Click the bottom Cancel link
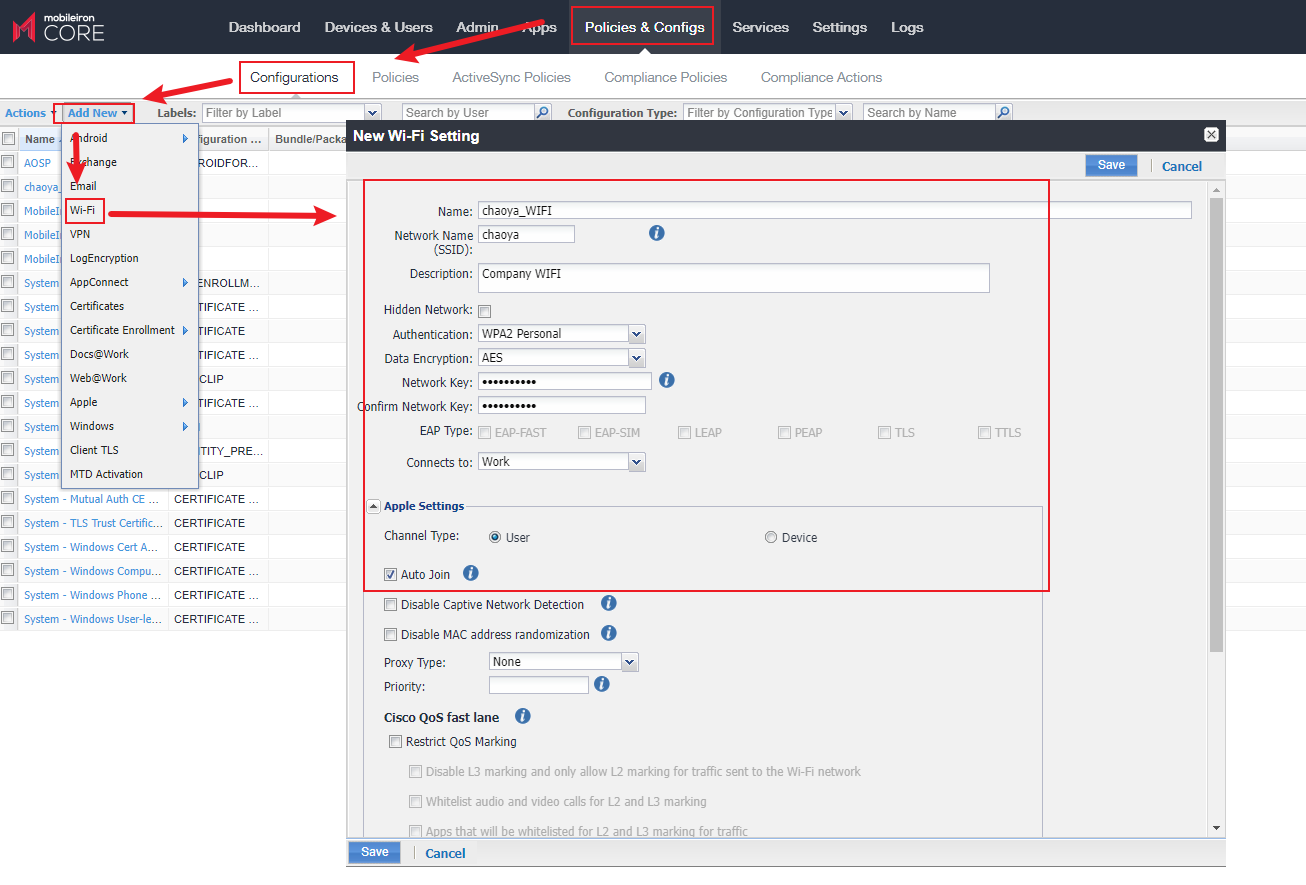The width and height of the screenshot is (1306, 885). 445,853
